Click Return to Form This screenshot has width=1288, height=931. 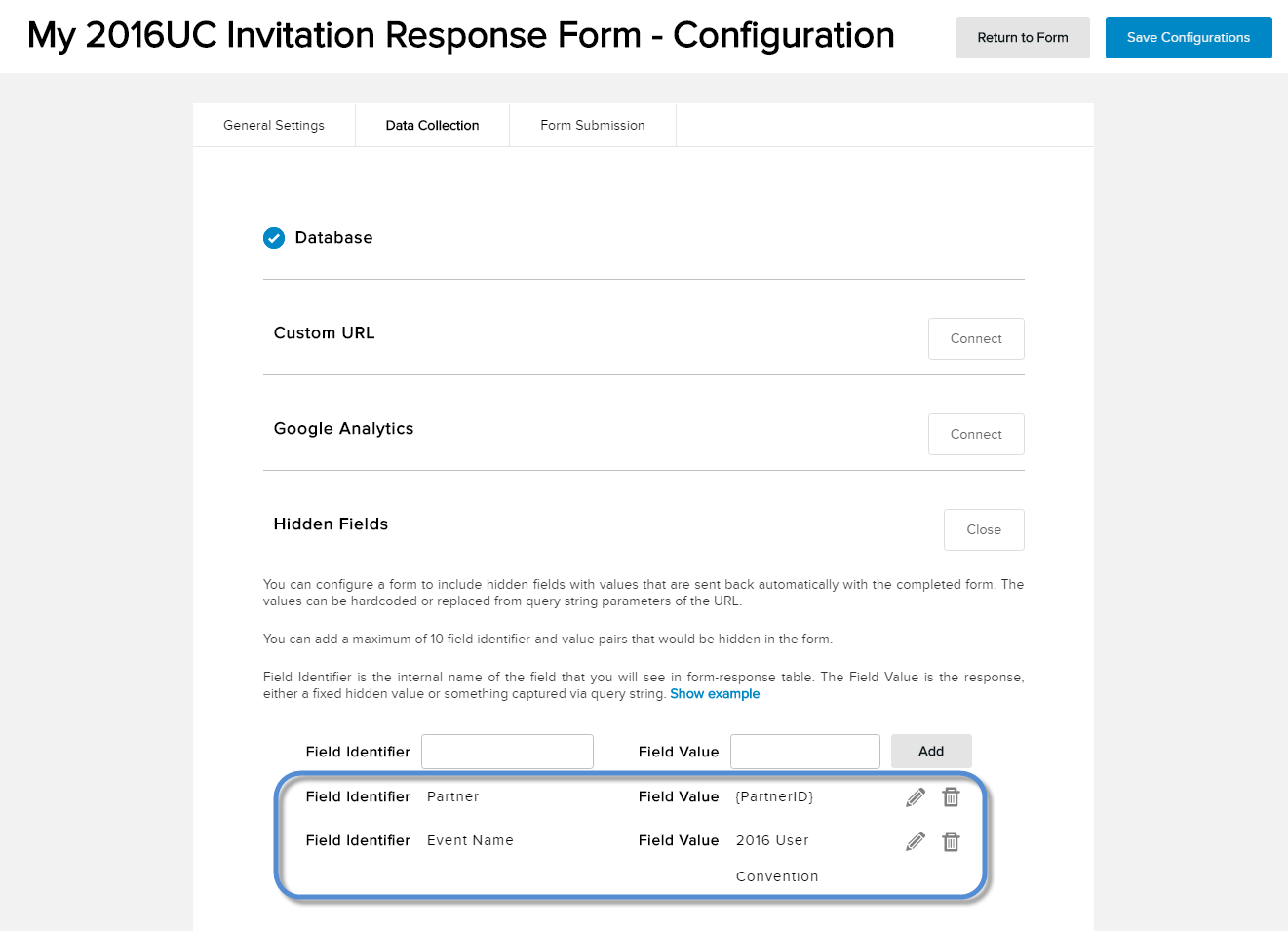pos(1023,37)
